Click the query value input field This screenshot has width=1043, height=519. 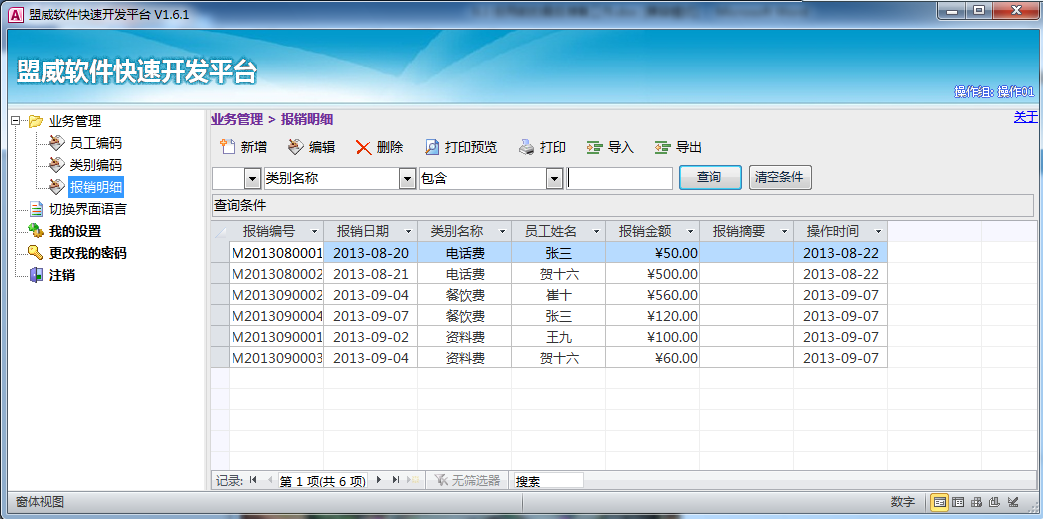coord(619,178)
